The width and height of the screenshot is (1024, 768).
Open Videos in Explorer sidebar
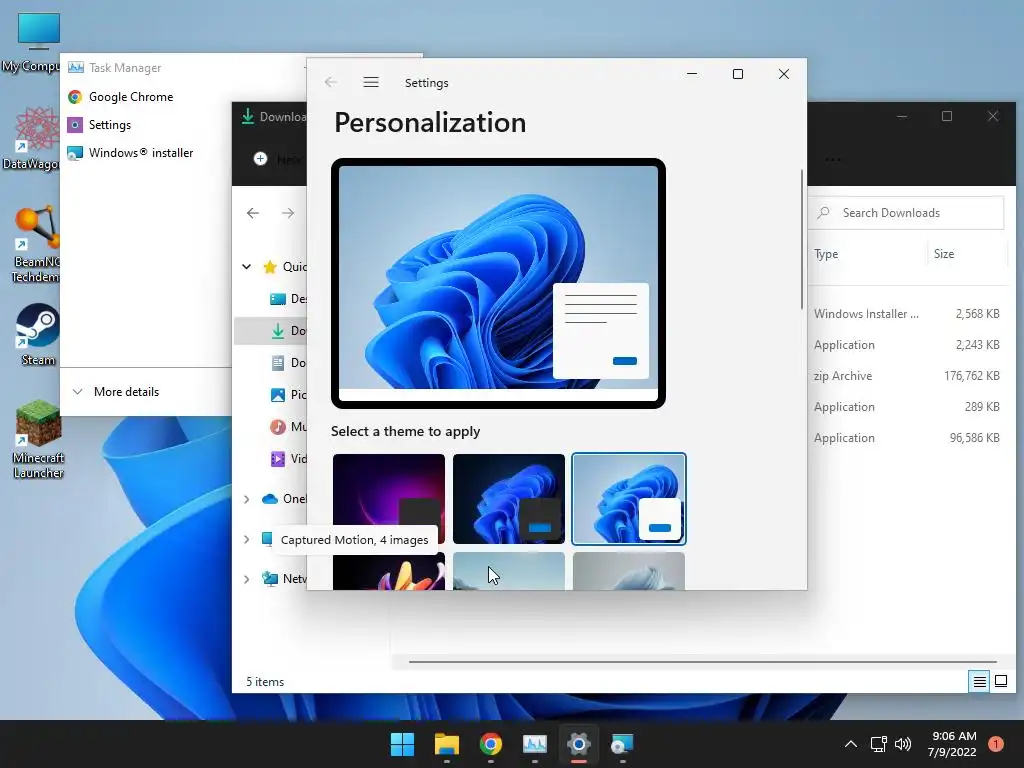[x=287, y=458]
